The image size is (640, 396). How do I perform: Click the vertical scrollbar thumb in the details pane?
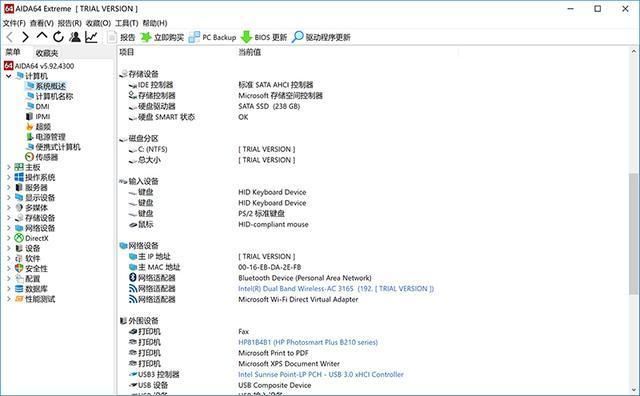[x=633, y=234]
